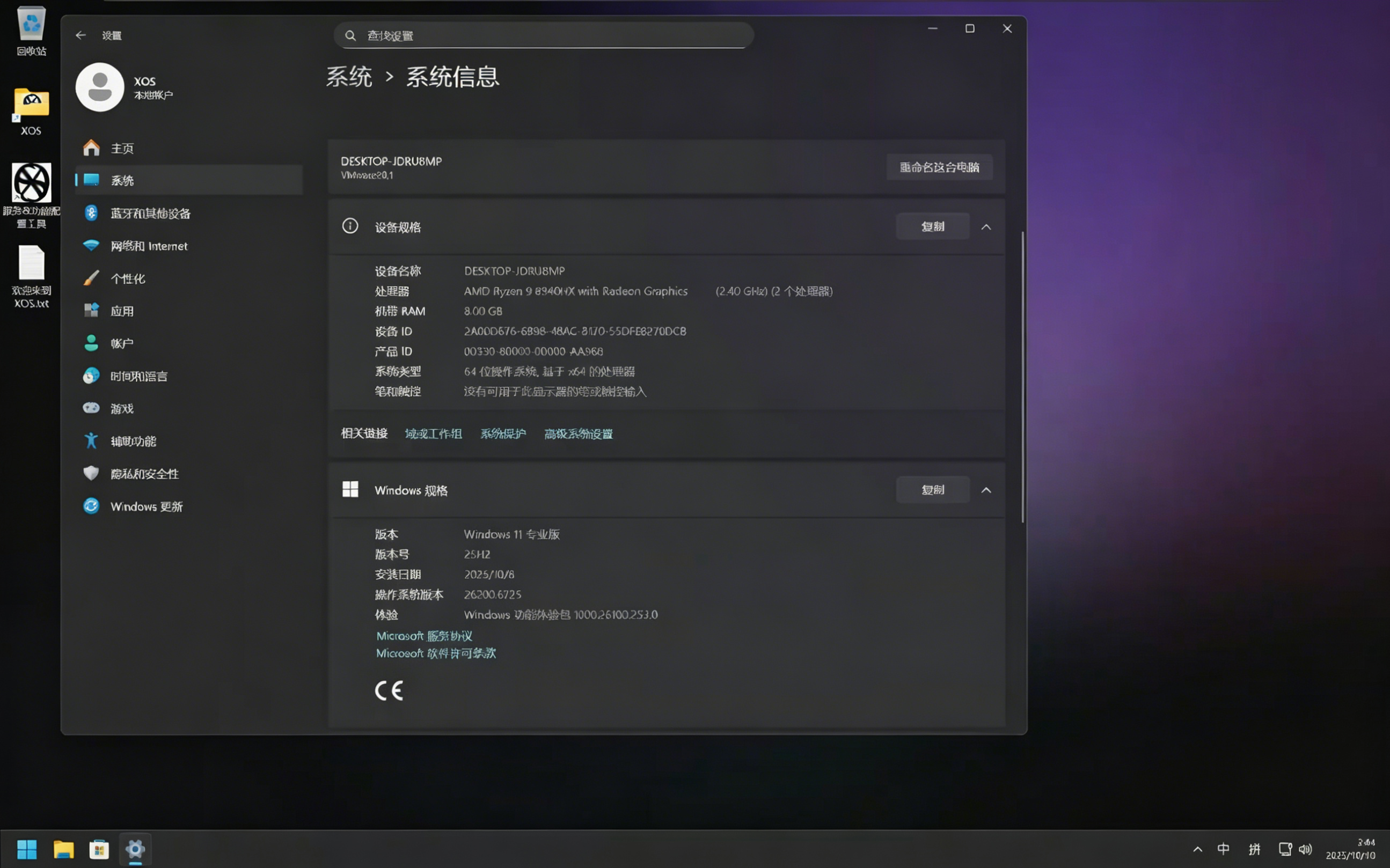Click the 安装日期 value 2025/10/8
Image resolution: width=1390 pixels, height=868 pixels.
(x=489, y=575)
